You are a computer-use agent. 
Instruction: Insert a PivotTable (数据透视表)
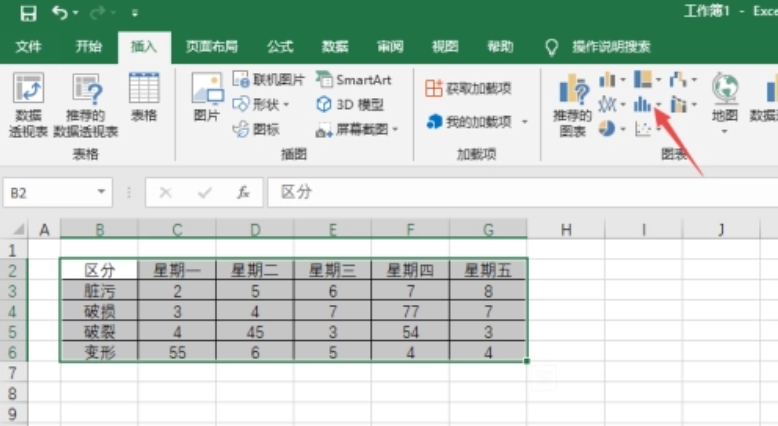point(28,104)
